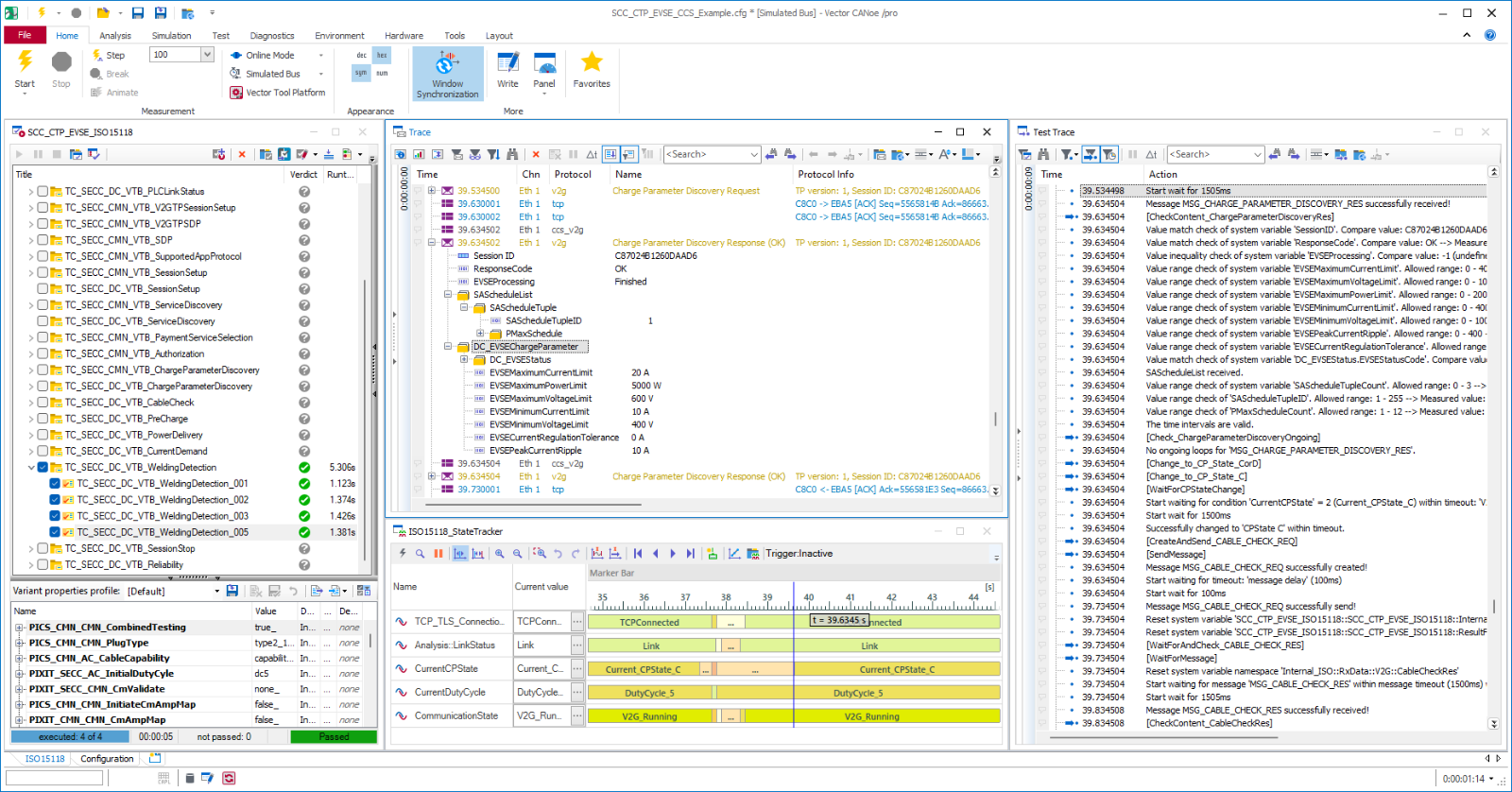Activate Window Synchronization
Screen dimensions: 1512x792
point(447,74)
